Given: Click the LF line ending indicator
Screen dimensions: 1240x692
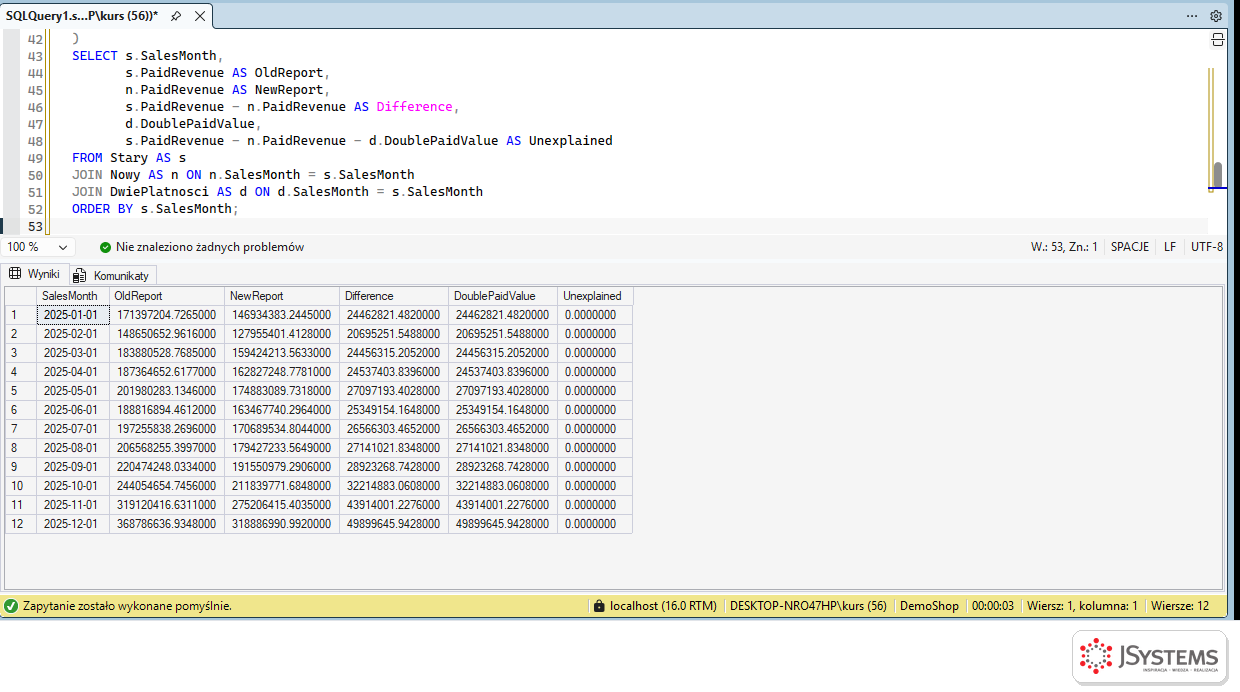Looking at the screenshot, I should click(x=1170, y=247).
